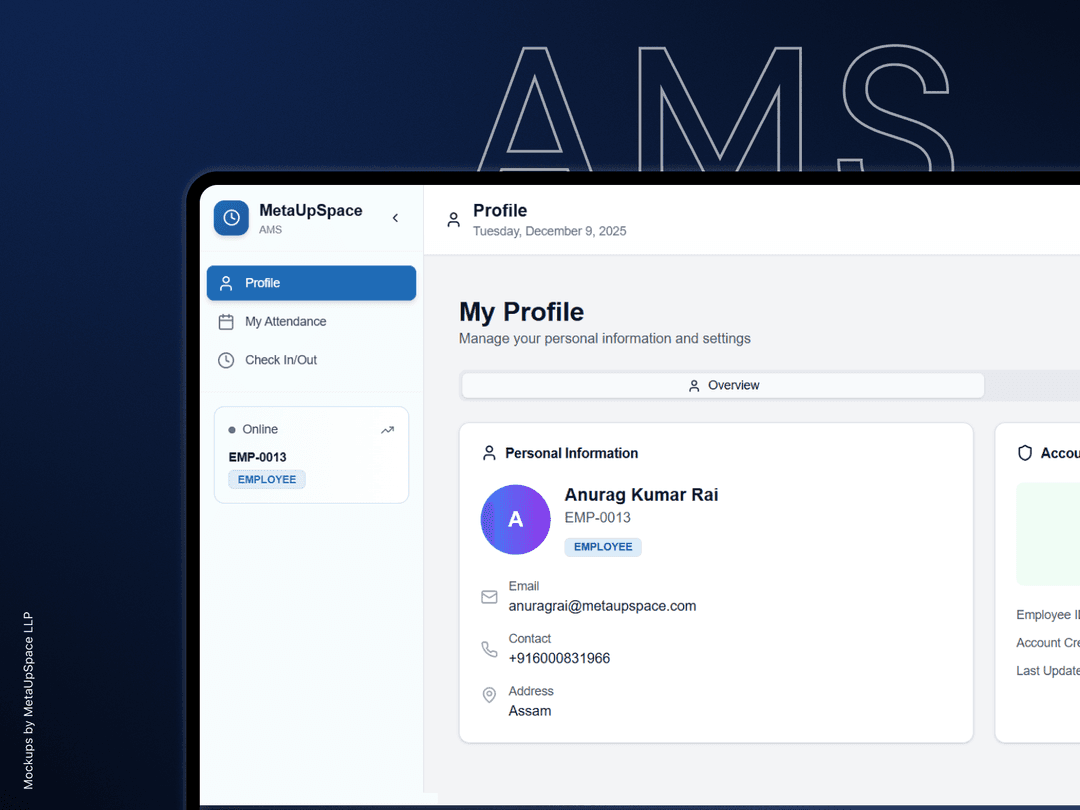Click the Online status indicator dot
The width and height of the screenshot is (1080, 810).
click(x=231, y=428)
